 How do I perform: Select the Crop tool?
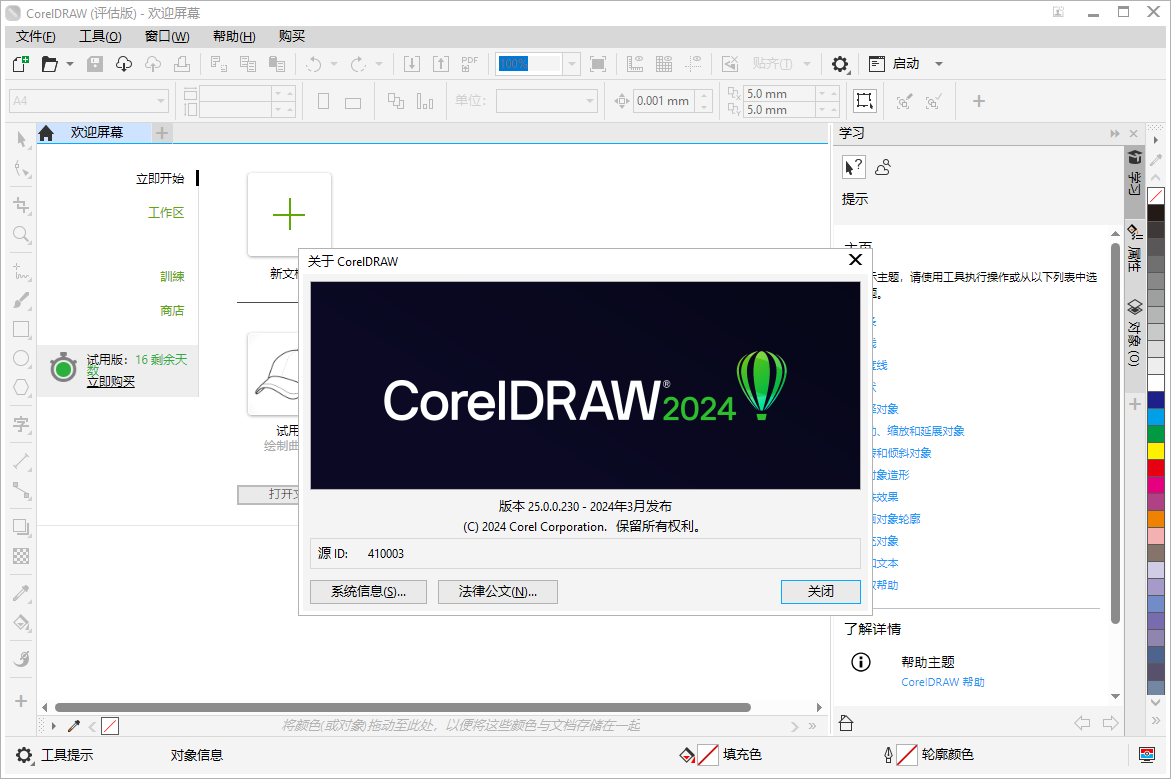(x=21, y=205)
